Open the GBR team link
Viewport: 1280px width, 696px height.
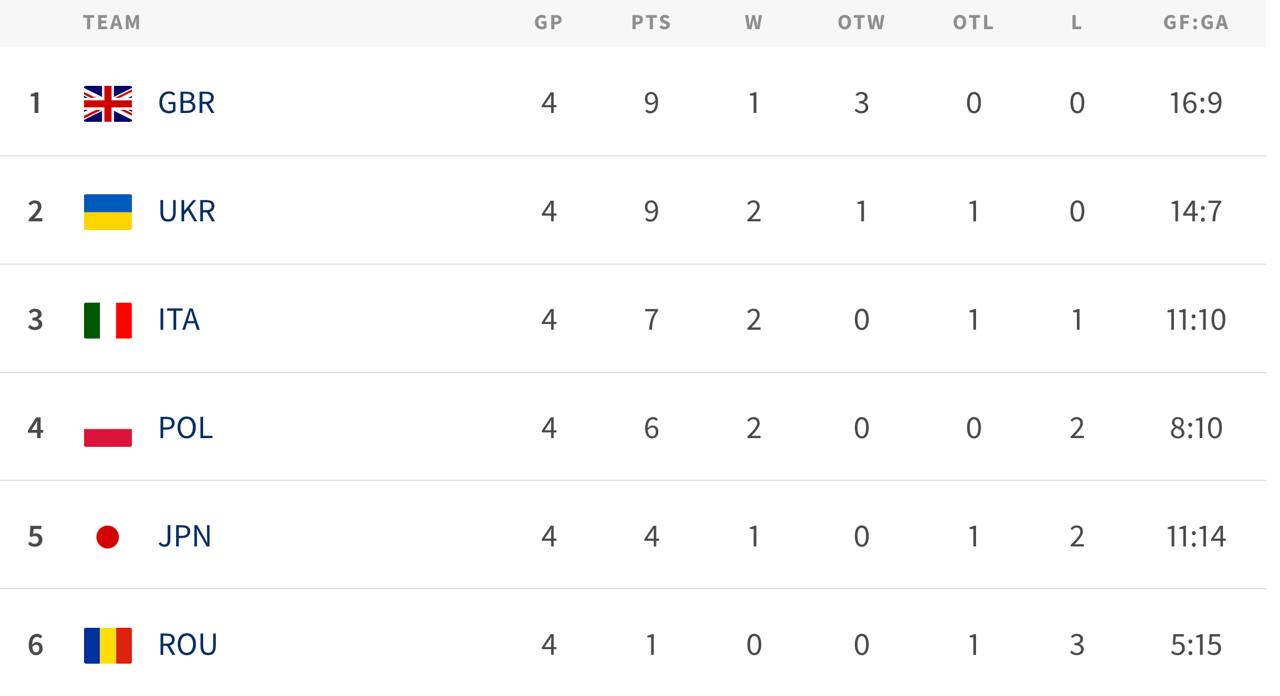tap(186, 103)
